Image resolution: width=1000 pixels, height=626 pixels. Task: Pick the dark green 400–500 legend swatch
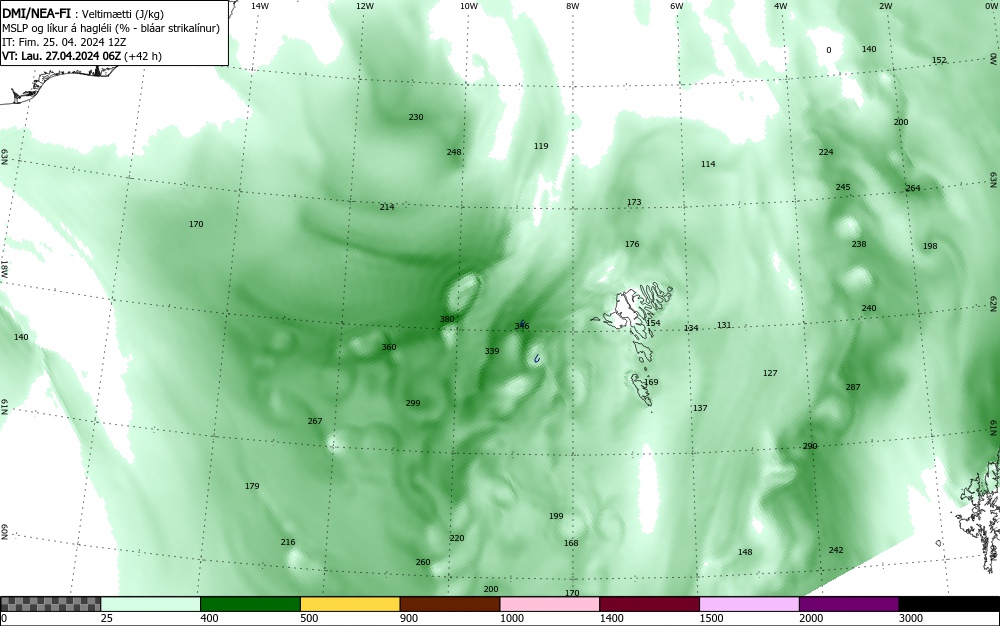[250, 604]
